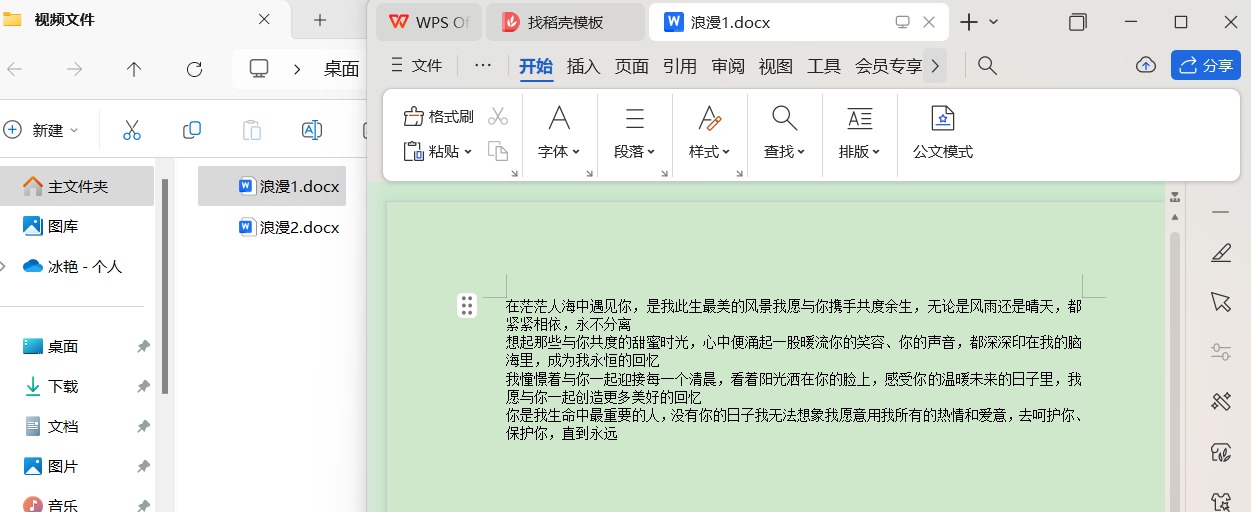The height and width of the screenshot is (512, 1251).
Task: Open the 排版 layout dropdown
Action: [x=859, y=133]
